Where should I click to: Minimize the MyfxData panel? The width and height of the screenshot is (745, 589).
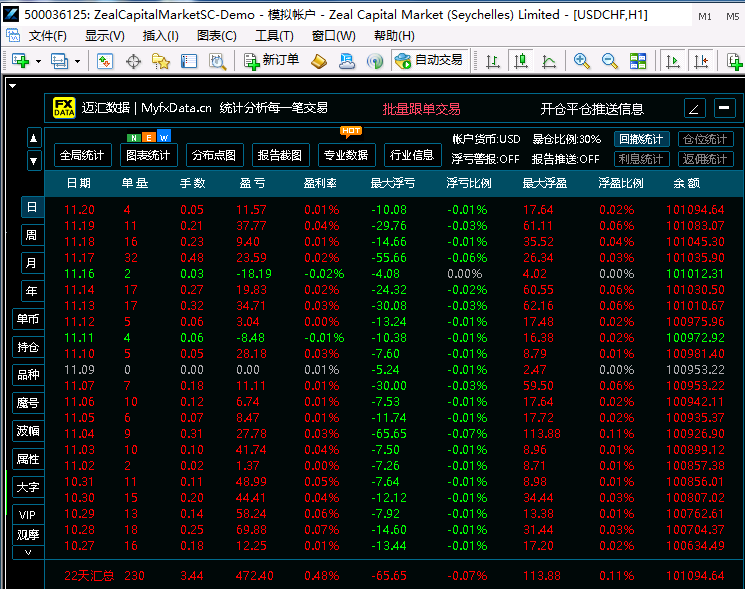724,108
